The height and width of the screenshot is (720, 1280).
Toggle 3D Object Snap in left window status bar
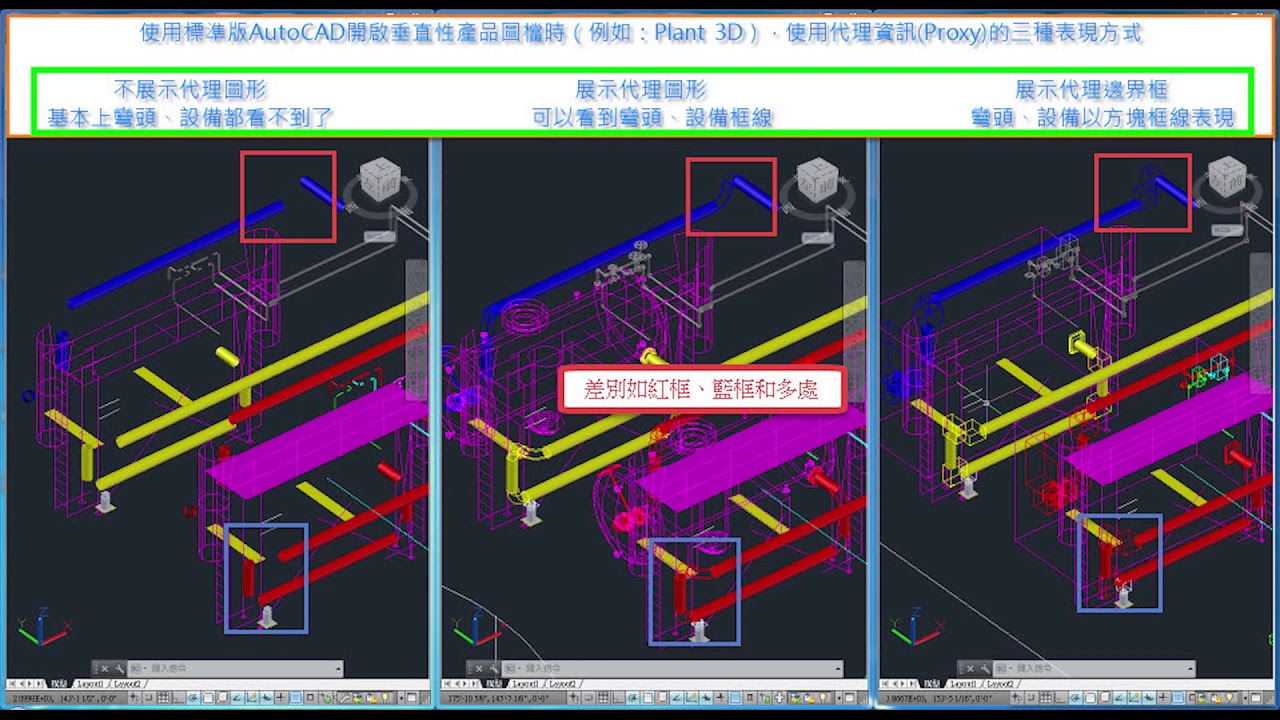[222, 698]
